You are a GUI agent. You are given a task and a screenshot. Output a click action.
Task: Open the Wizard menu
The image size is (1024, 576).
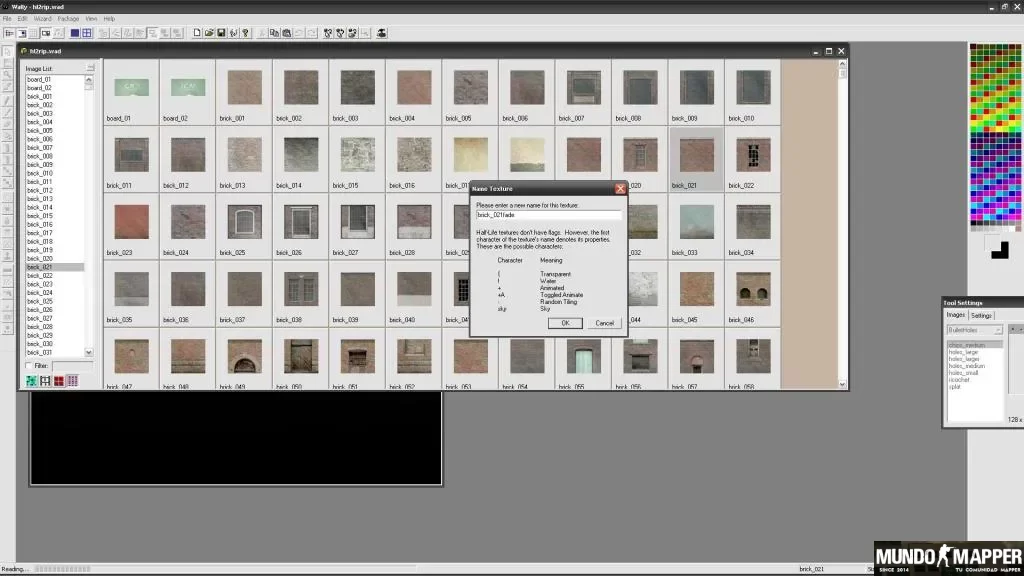tap(42, 19)
